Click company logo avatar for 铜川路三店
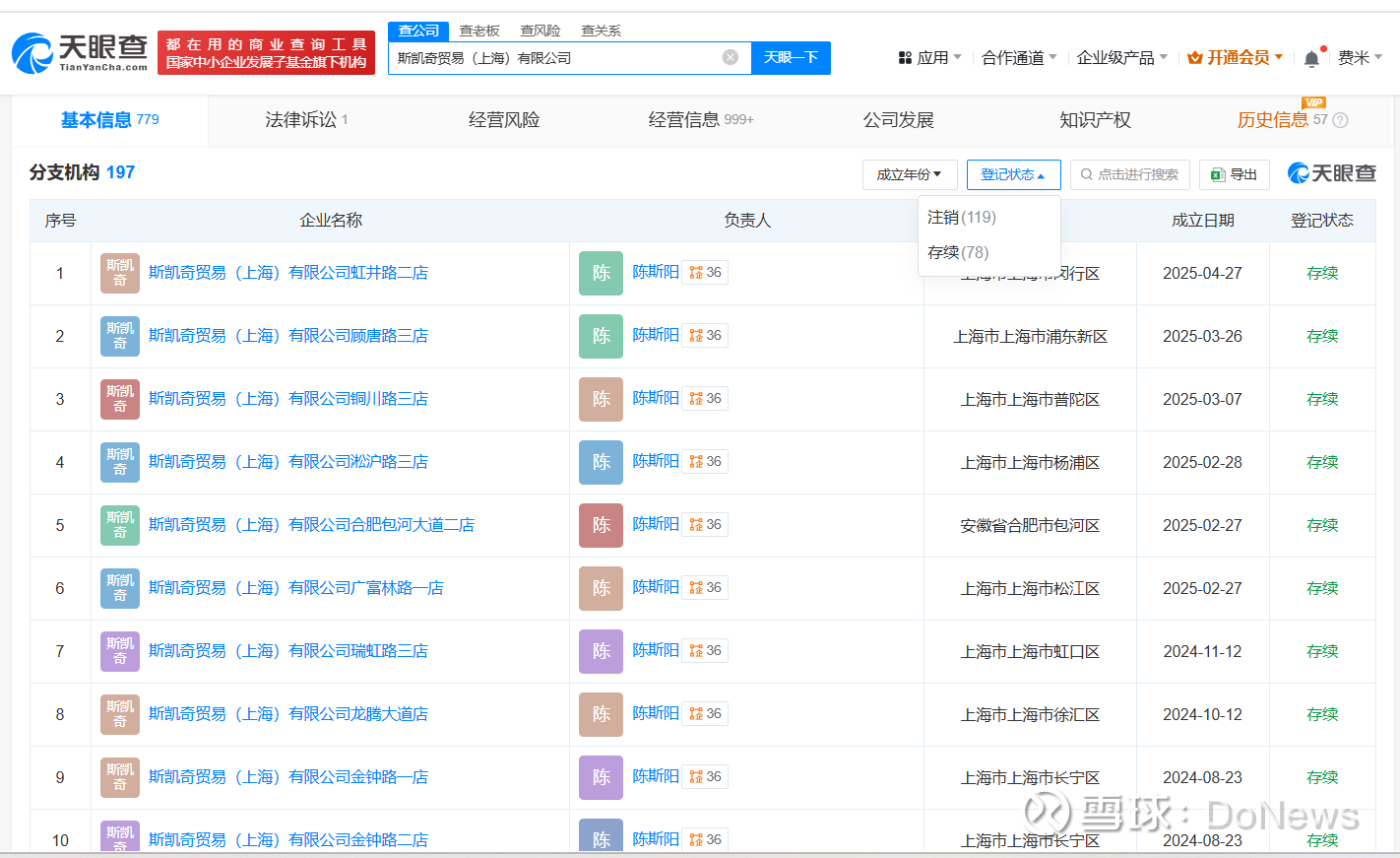 pyautogui.click(x=120, y=399)
